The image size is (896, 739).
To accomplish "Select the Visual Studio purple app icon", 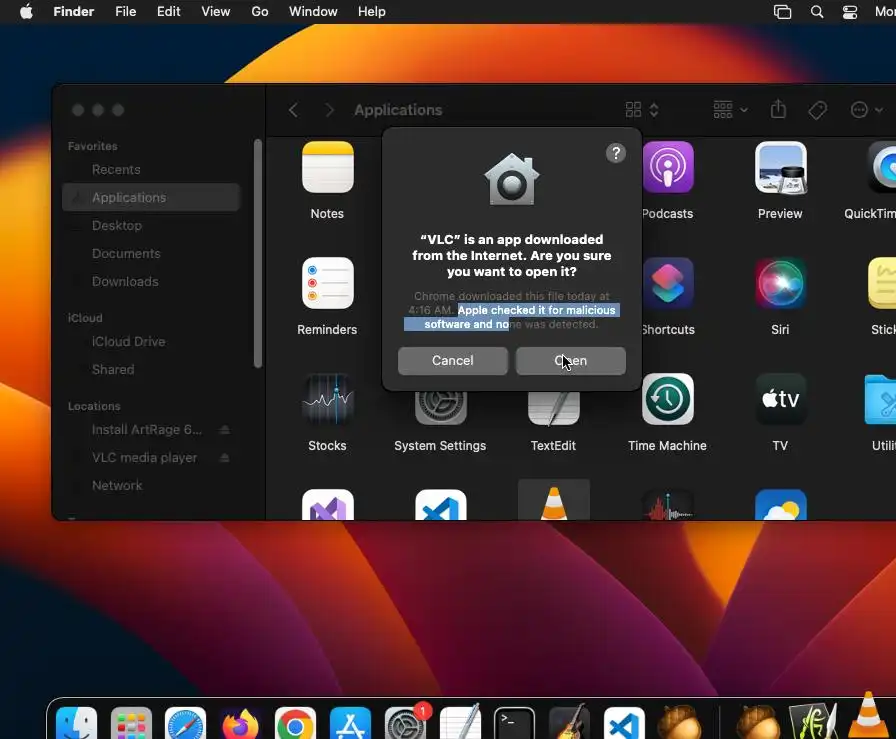I will click(x=327, y=505).
